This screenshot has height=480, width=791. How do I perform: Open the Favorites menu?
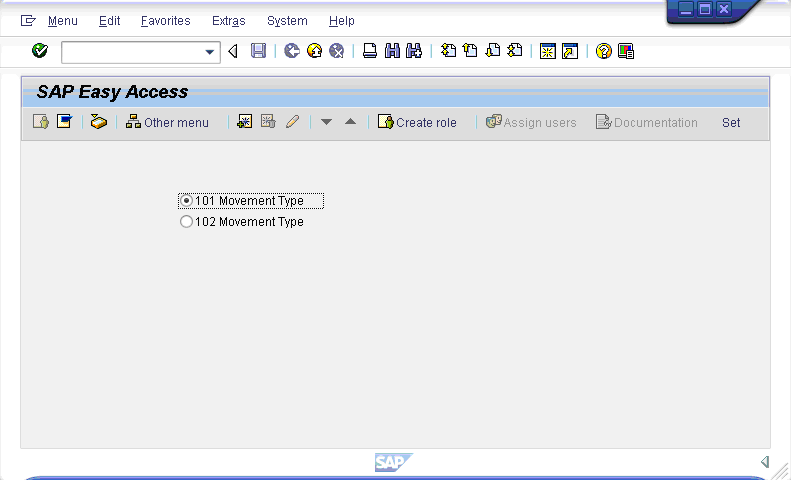tap(165, 21)
